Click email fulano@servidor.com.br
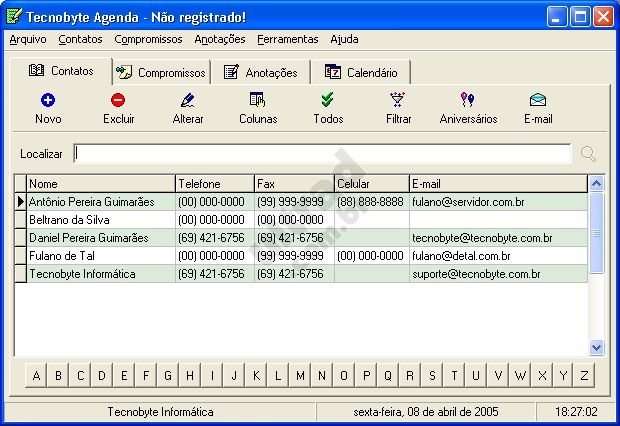This screenshot has height=426, width=620. pos(468,202)
